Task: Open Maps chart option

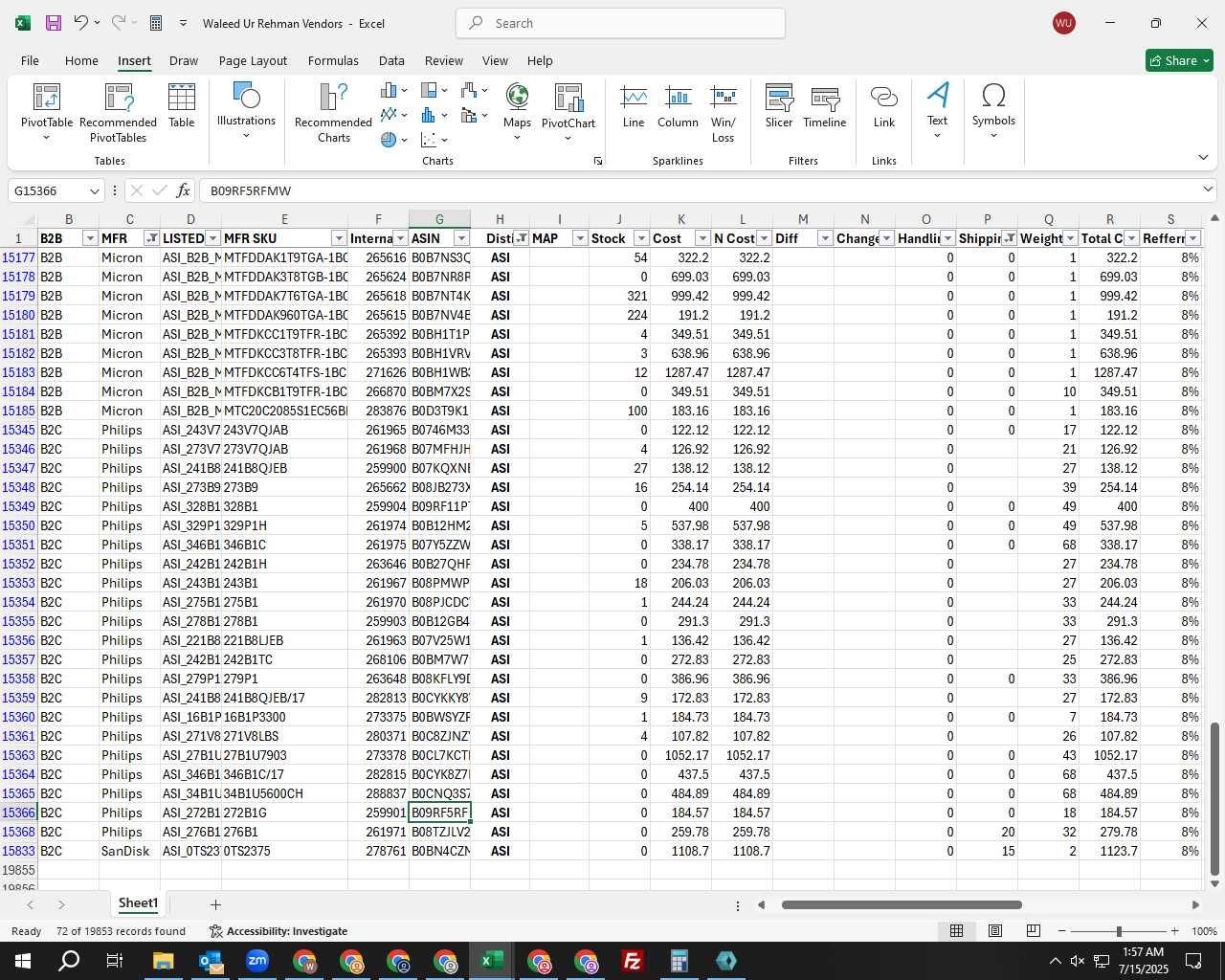Action: coord(517,112)
